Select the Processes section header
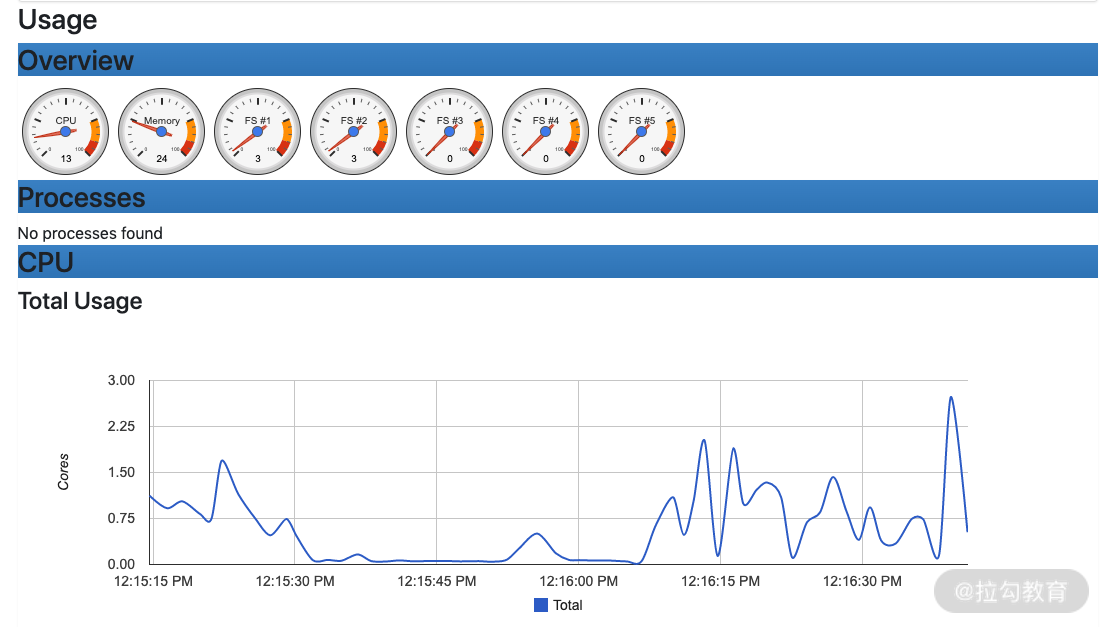The width and height of the screenshot is (1104, 627). tap(82, 197)
